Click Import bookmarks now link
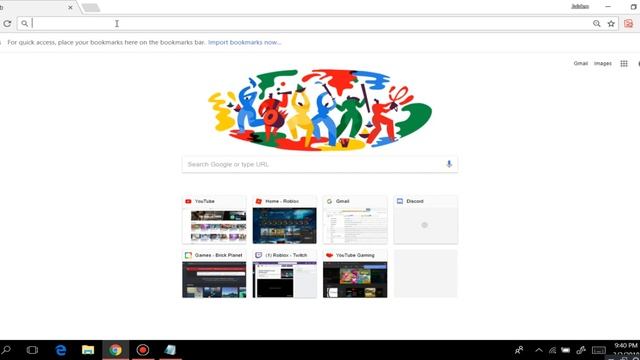Viewport: 640px width, 360px height. tap(244, 42)
